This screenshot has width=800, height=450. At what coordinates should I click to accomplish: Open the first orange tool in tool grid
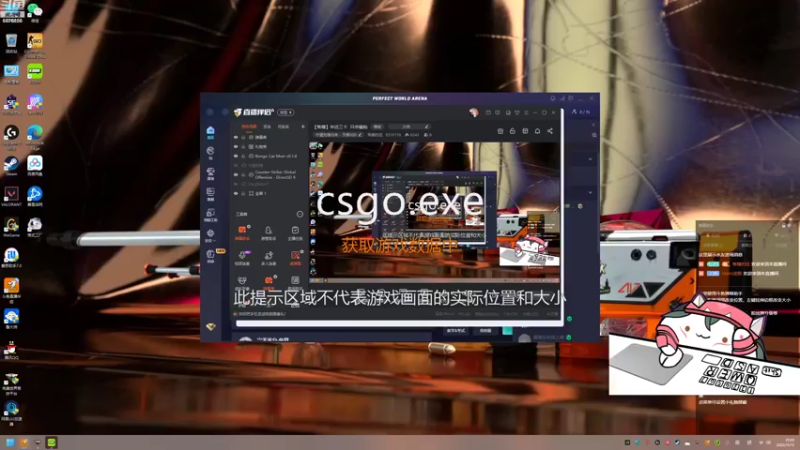tap(242, 233)
